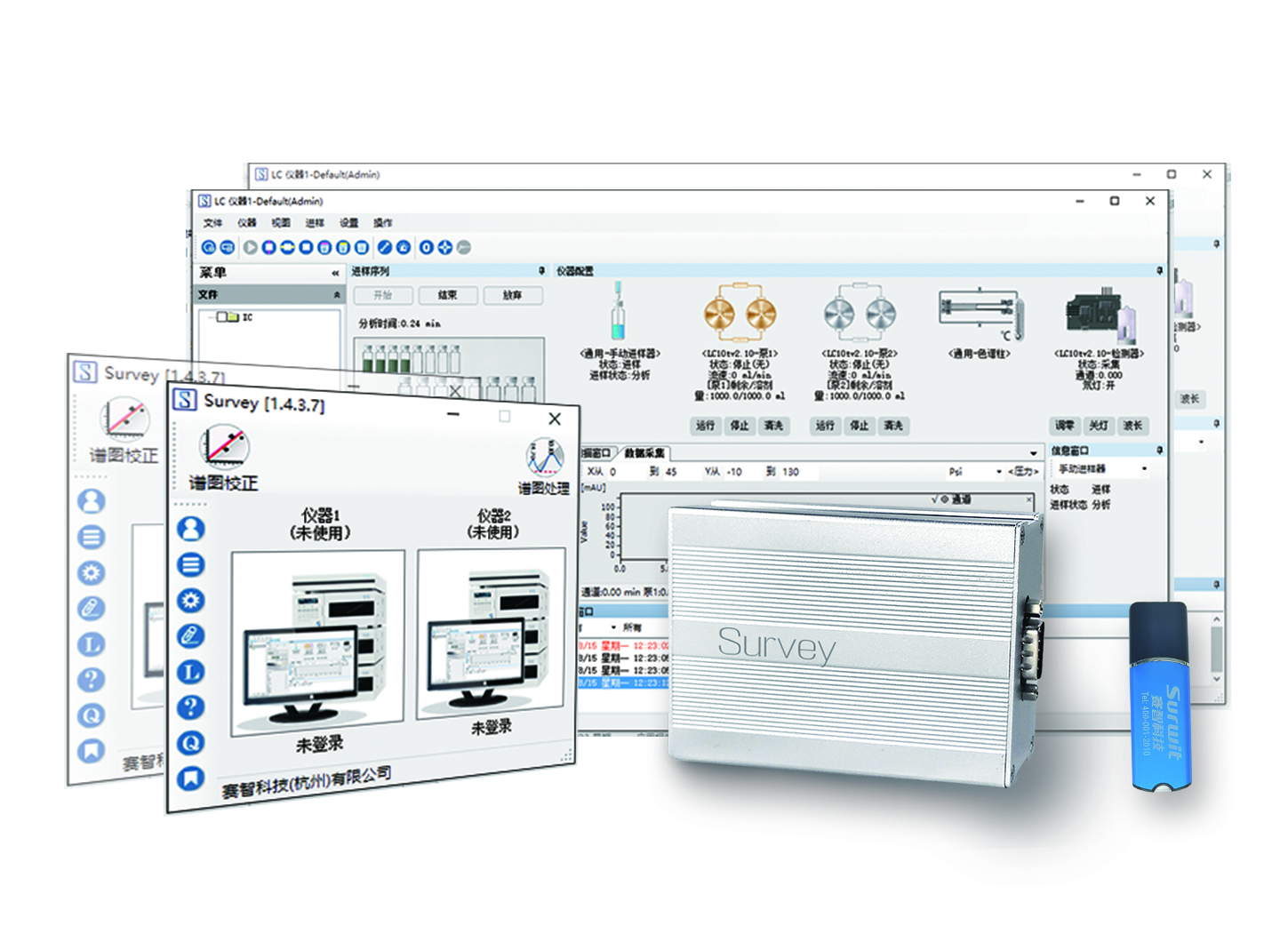Screen dimensions: 1288x926
Task: Select the 仪器1 instrument thumbnail
Action: [318, 642]
